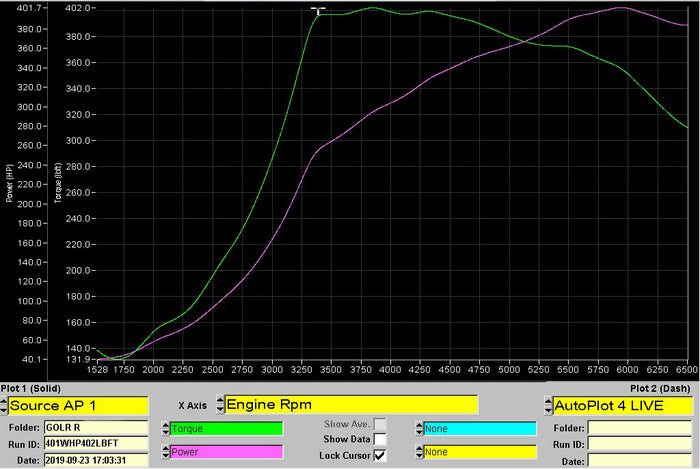Viewport: 700px width, 469px height.
Task: Click the cursor marker at torque peak
Action: pos(318,11)
